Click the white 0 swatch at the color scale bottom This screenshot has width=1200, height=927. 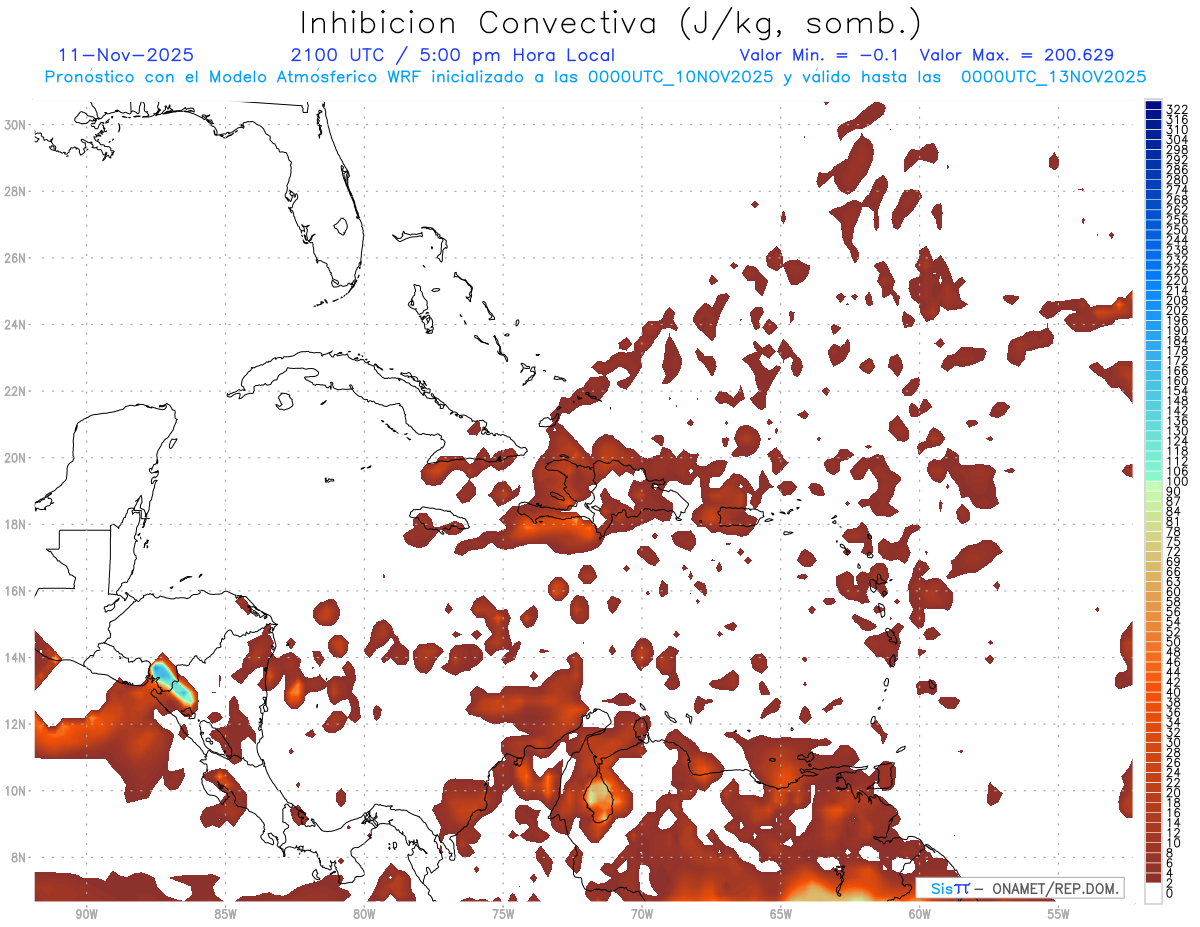point(1153,891)
